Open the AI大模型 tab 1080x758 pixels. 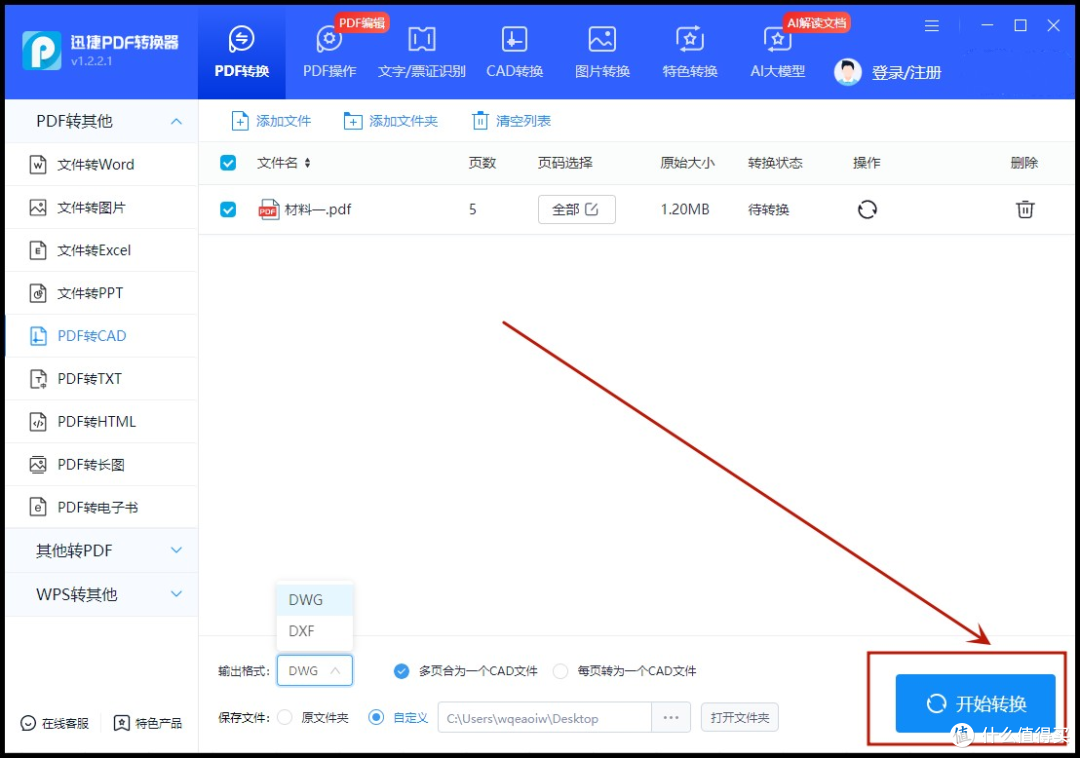click(778, 53)
